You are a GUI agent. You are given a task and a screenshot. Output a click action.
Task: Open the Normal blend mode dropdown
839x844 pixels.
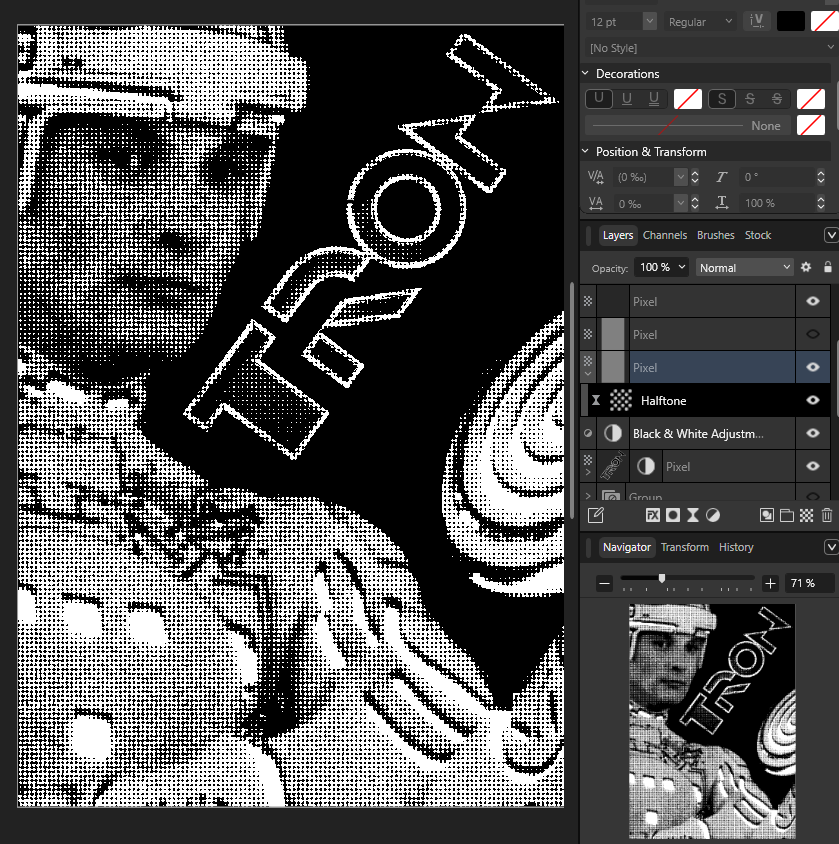[x=745, y=268]
